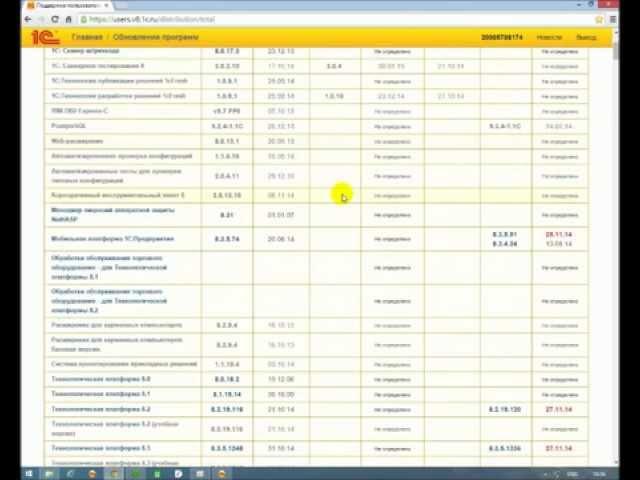Click the browser forward arrow
Image resolution: width=640 pixels, height=480 pixels.
(42, 19)
